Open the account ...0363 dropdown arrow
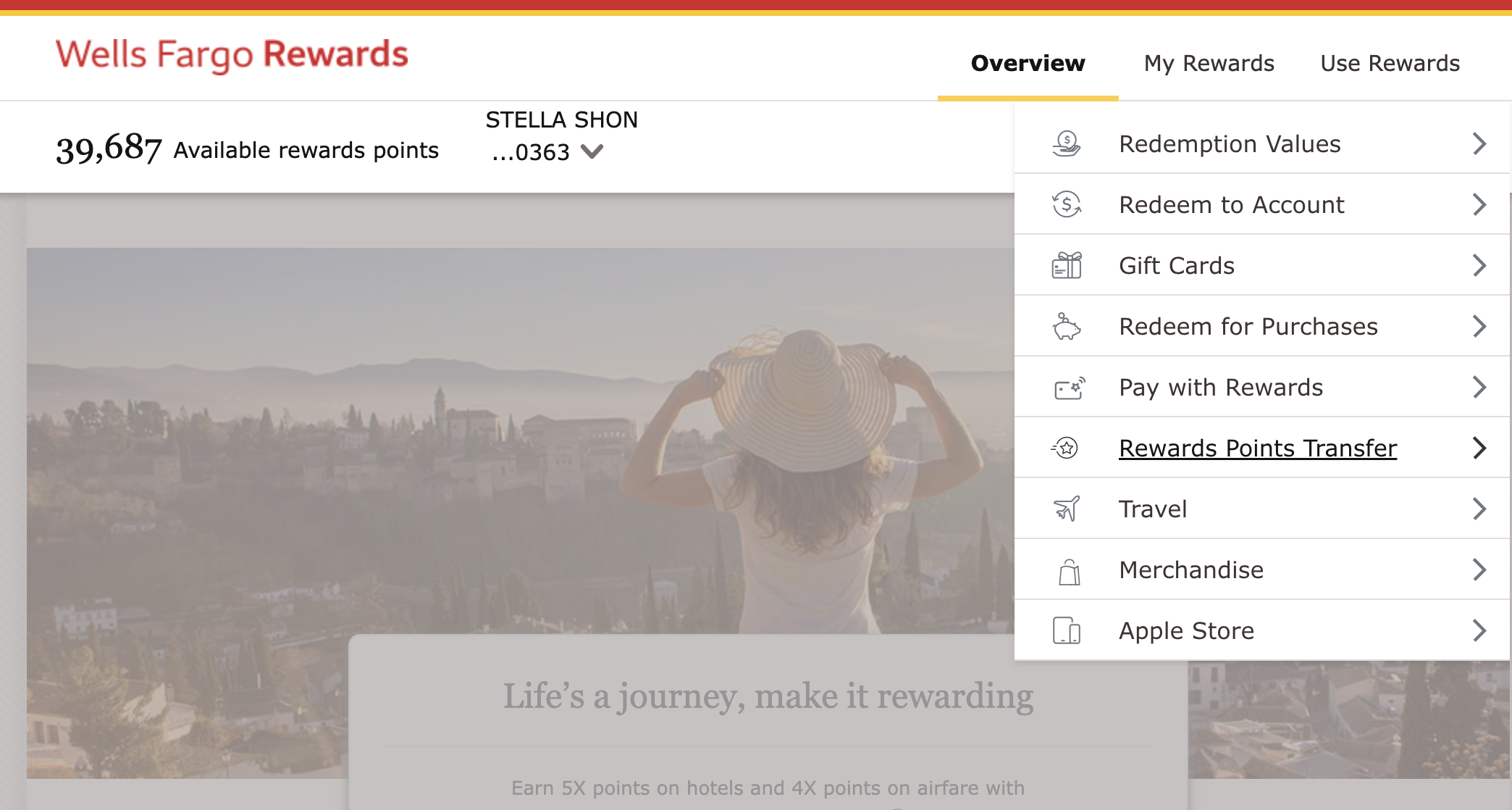1512x810 pixels. coord(592,151)
